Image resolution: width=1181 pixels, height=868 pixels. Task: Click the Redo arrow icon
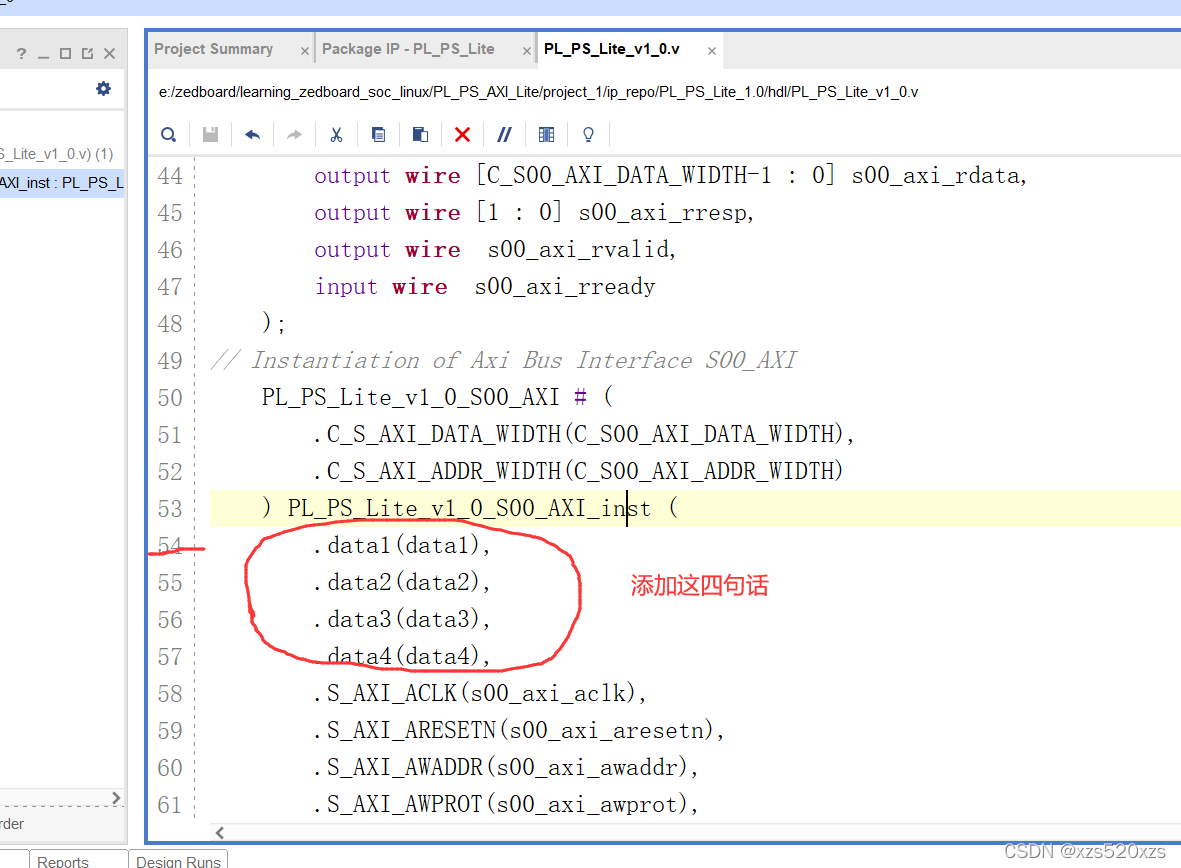click(x=294, y=135)
